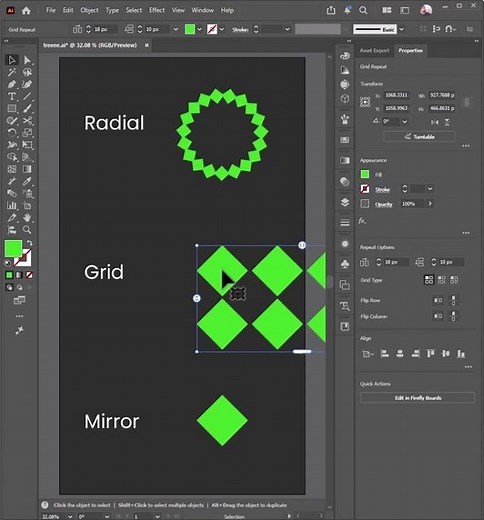Toggle Flip Column vertical option
The height and width of the screenshot is (520, 484).
pos(453,316)
